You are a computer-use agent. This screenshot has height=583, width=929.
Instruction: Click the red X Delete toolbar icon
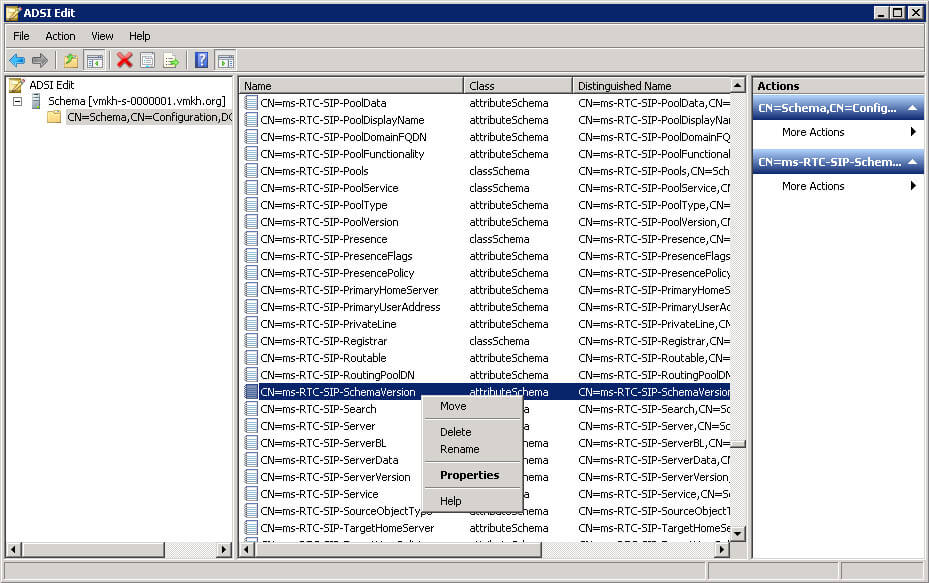[124, 60]
